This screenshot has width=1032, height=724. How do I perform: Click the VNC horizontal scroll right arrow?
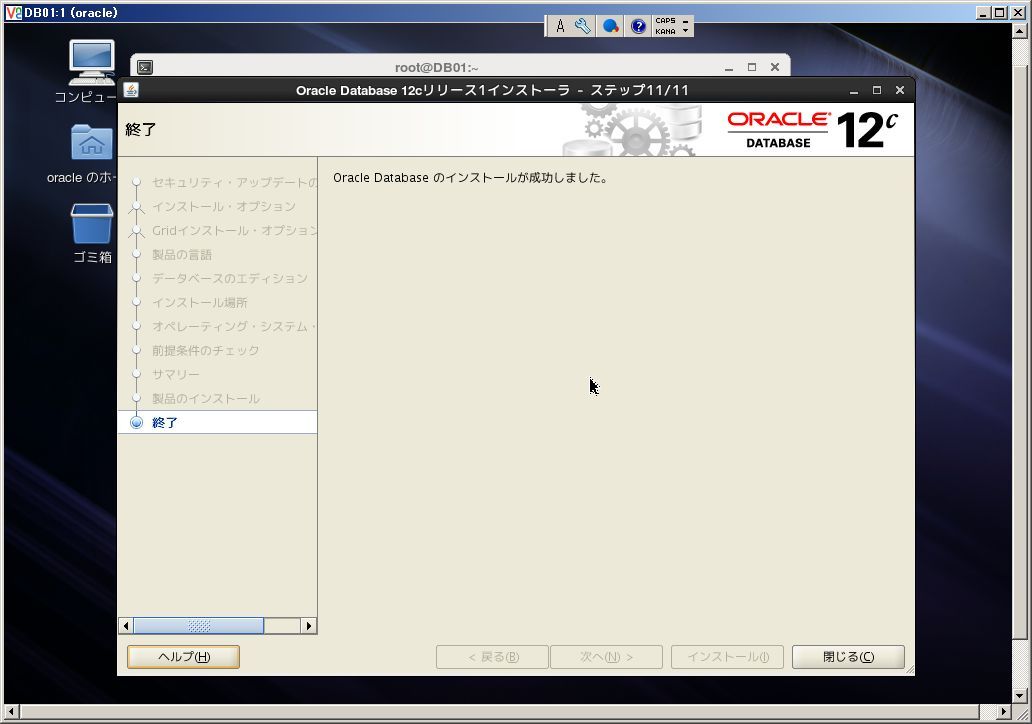coord(1003,711)
